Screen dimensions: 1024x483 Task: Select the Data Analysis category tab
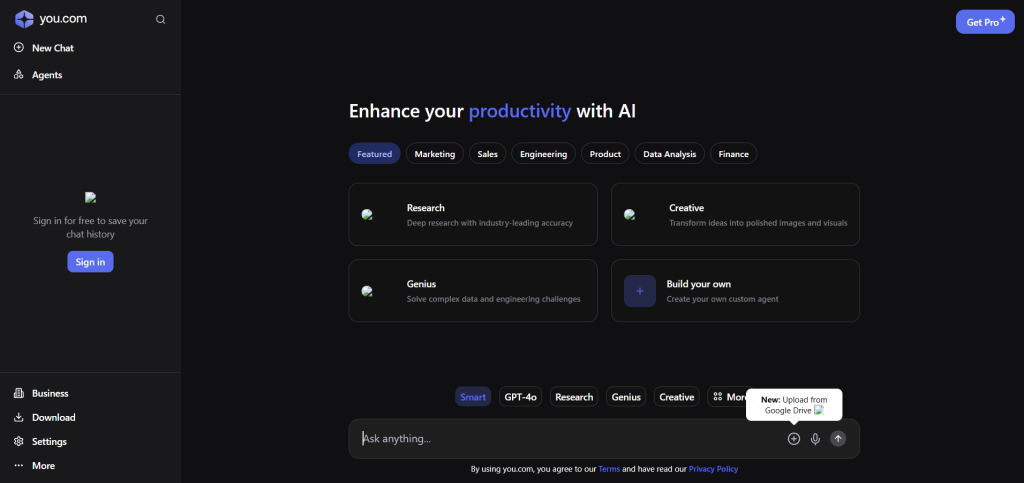pos(671,154)
